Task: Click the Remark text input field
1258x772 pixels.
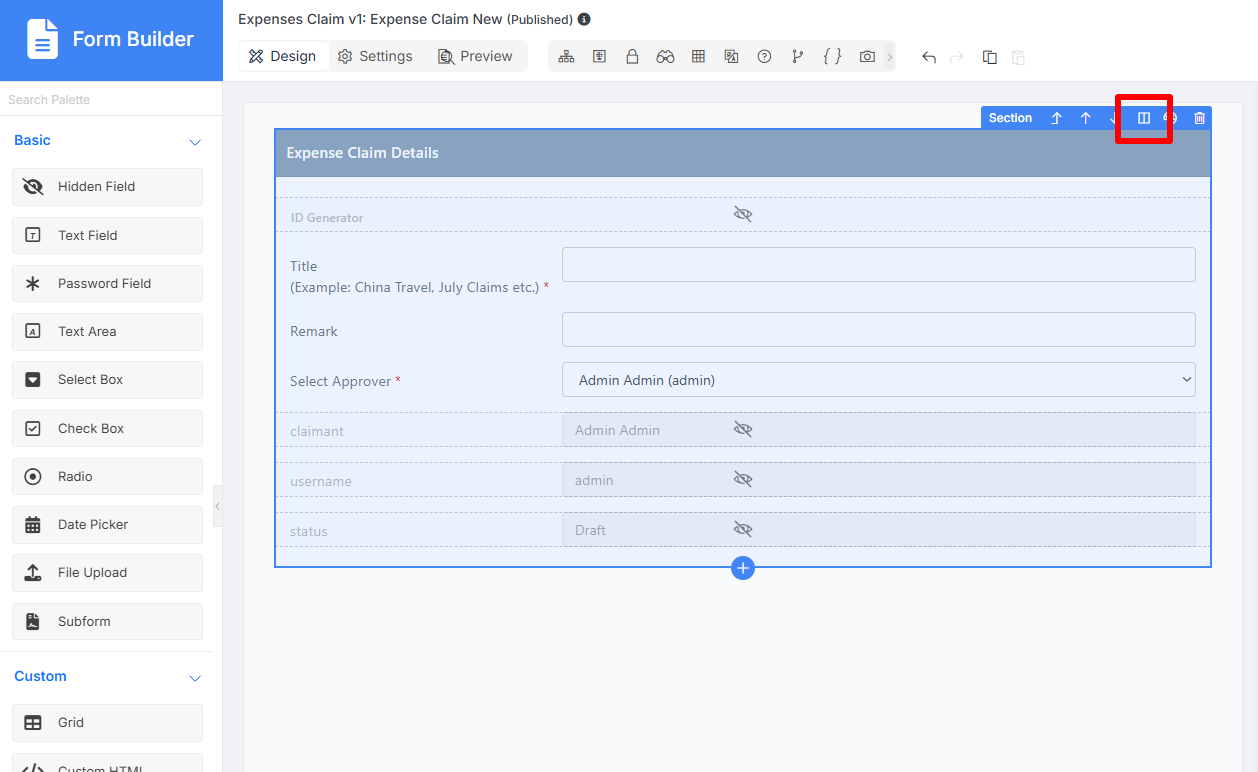Action: (x=879, y=330)
